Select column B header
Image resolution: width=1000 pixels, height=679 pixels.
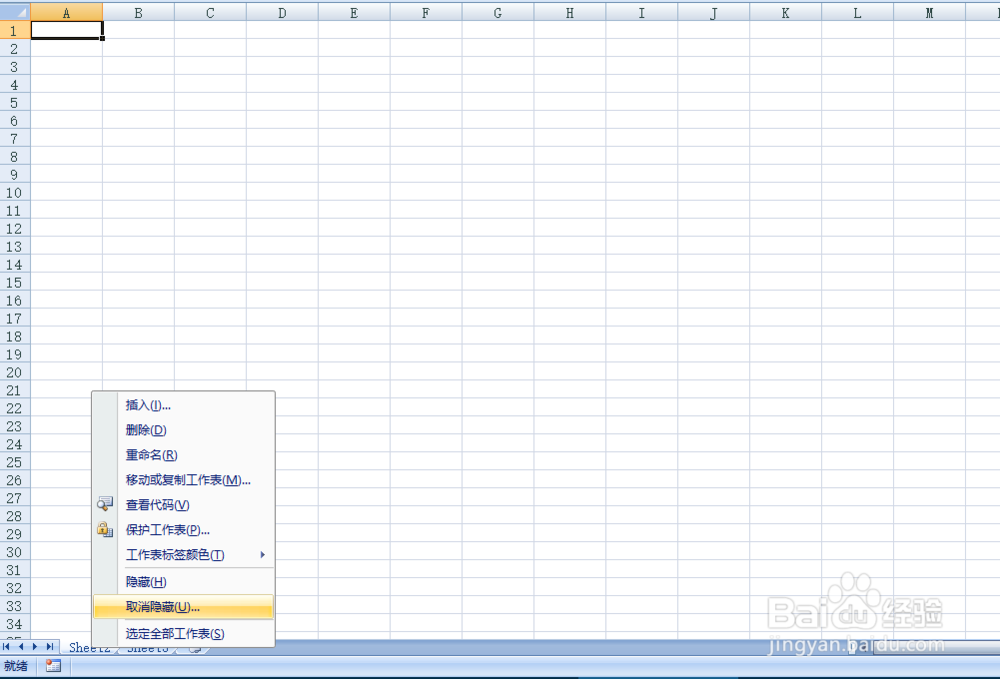pyautogui.click(x=138, y=13)
